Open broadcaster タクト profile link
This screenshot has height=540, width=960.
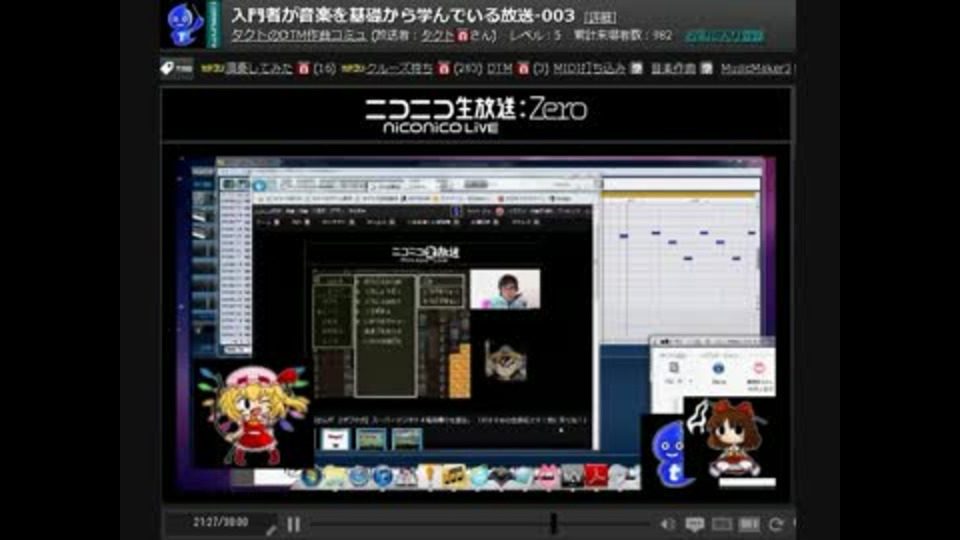[x=438, y=36]
